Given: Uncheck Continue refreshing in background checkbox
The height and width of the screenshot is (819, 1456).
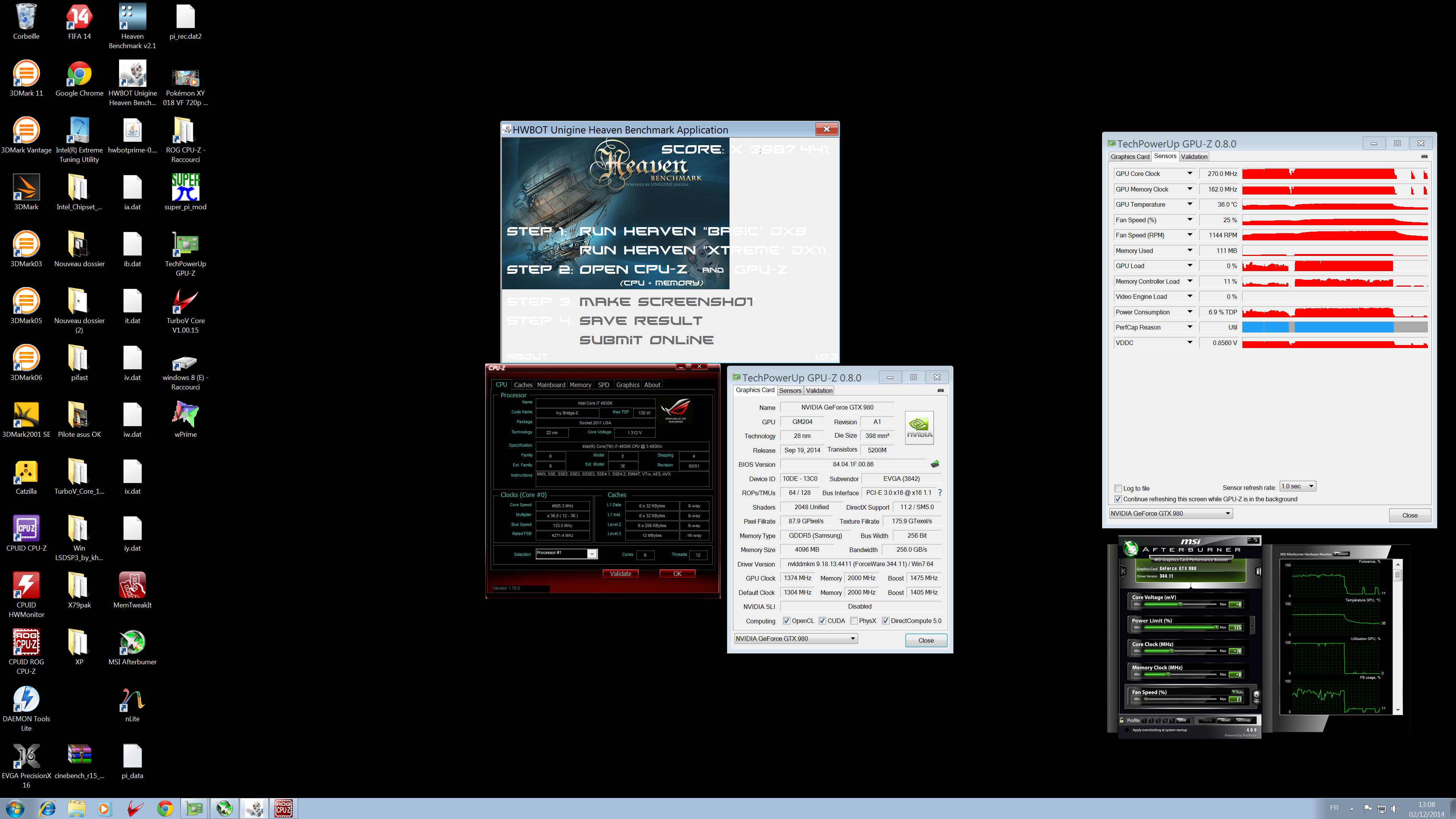Looking at the screenshot, I should (x=1117, y=499).
